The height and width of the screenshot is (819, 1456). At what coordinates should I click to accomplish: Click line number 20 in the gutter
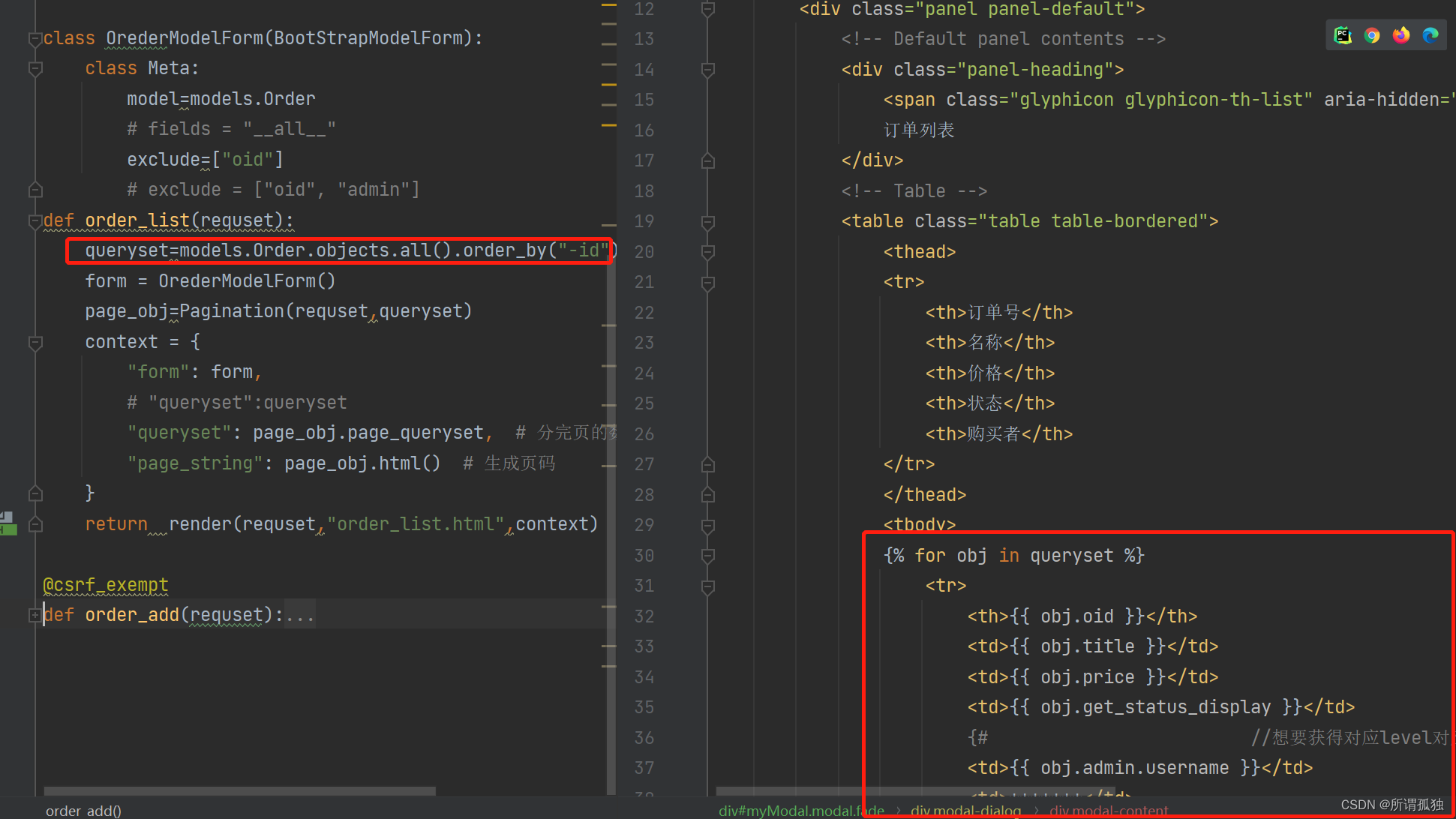pyautogui.click(x=644, y=252)
